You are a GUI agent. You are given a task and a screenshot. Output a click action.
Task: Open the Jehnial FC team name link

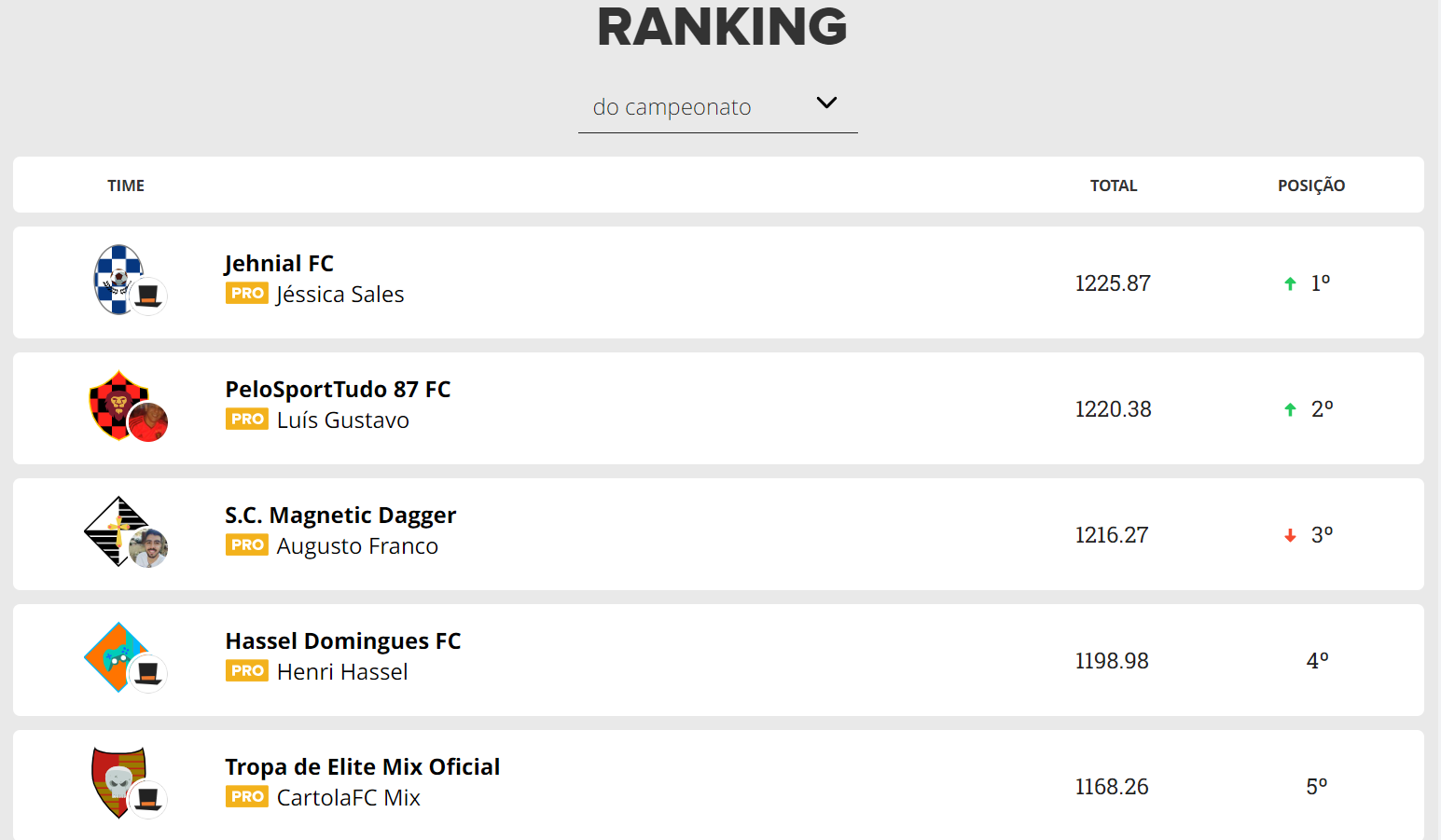click(279, 264)
